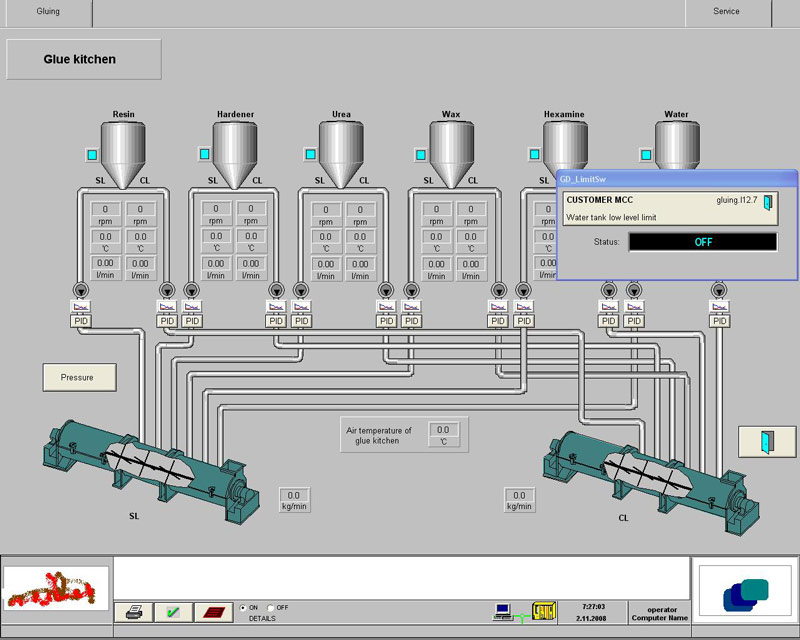Click the plant overview thumbnail at bottom left
The width and height of the screenshot is (800, 640).
click(x=56, y=587)
